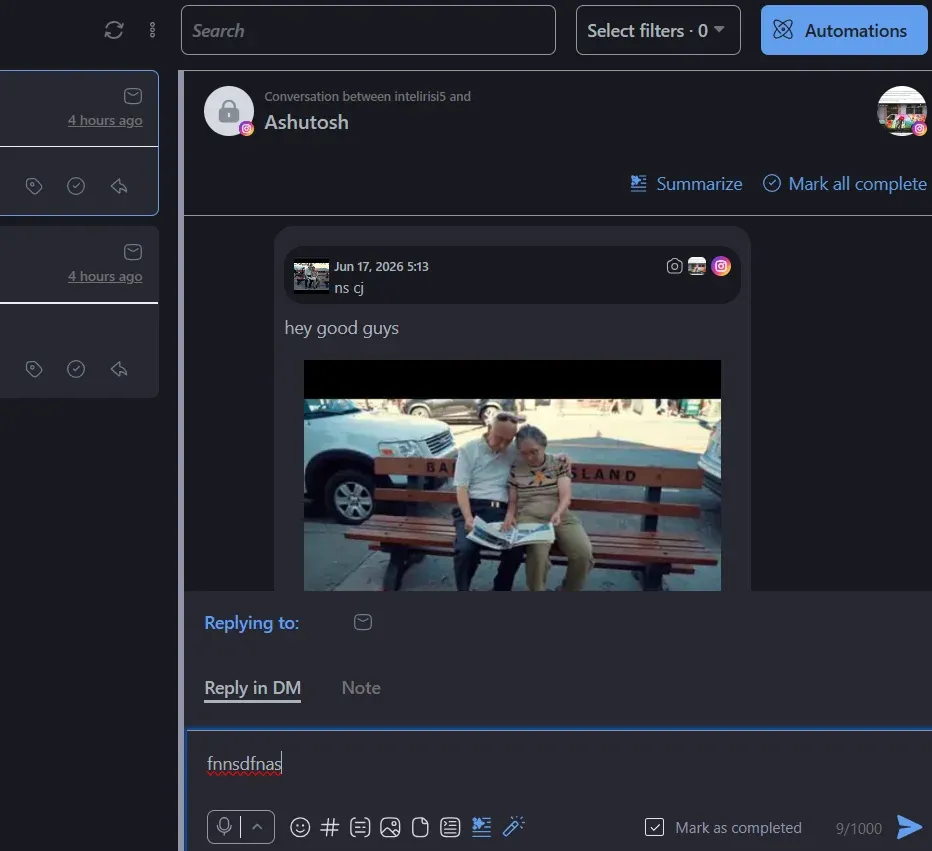Attach an image using the picture icon
Viewport: 932px width, 851px height.
390,827
